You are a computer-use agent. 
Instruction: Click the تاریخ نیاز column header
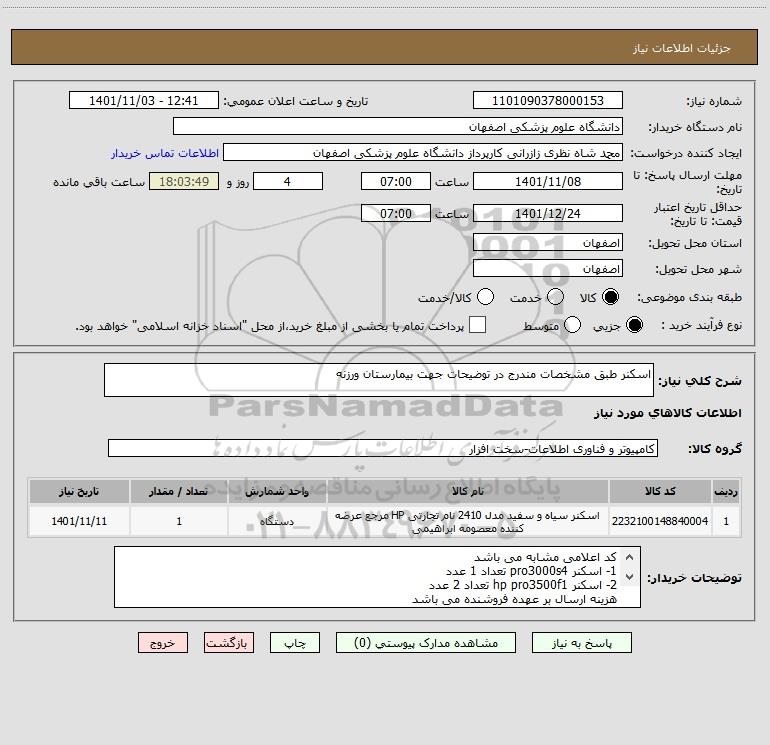pos(79,491)
